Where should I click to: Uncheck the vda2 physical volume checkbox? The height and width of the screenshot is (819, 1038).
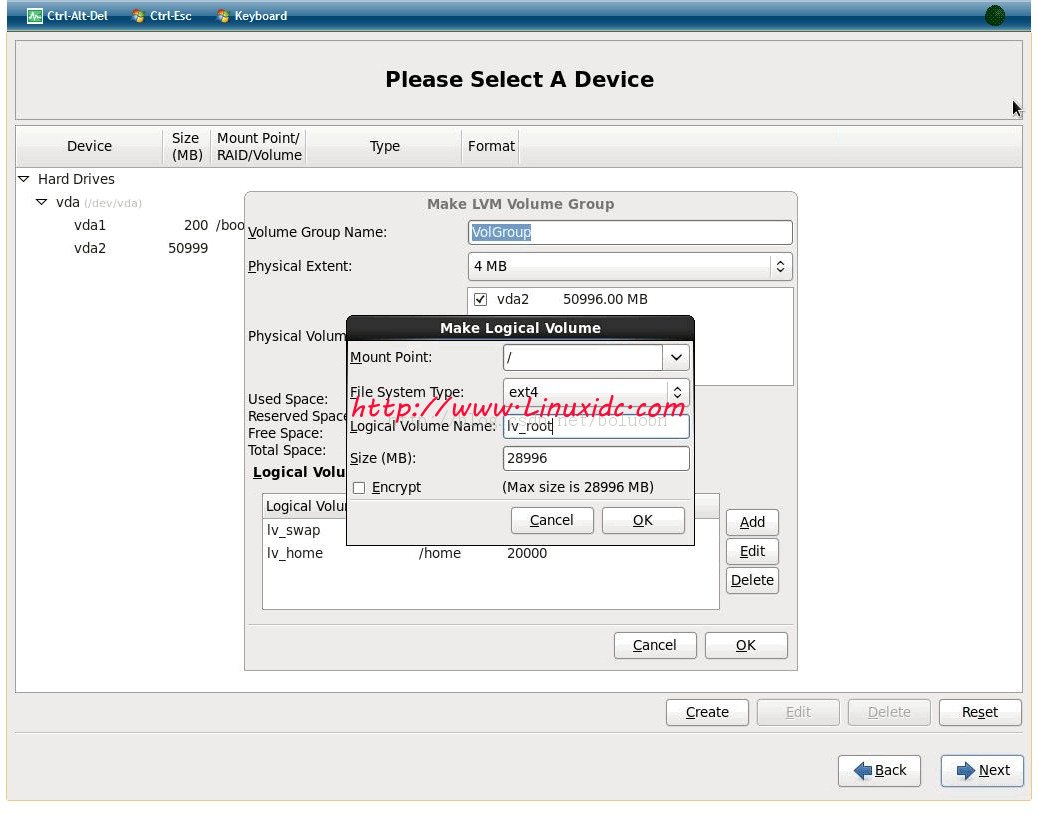pos(480,299)
